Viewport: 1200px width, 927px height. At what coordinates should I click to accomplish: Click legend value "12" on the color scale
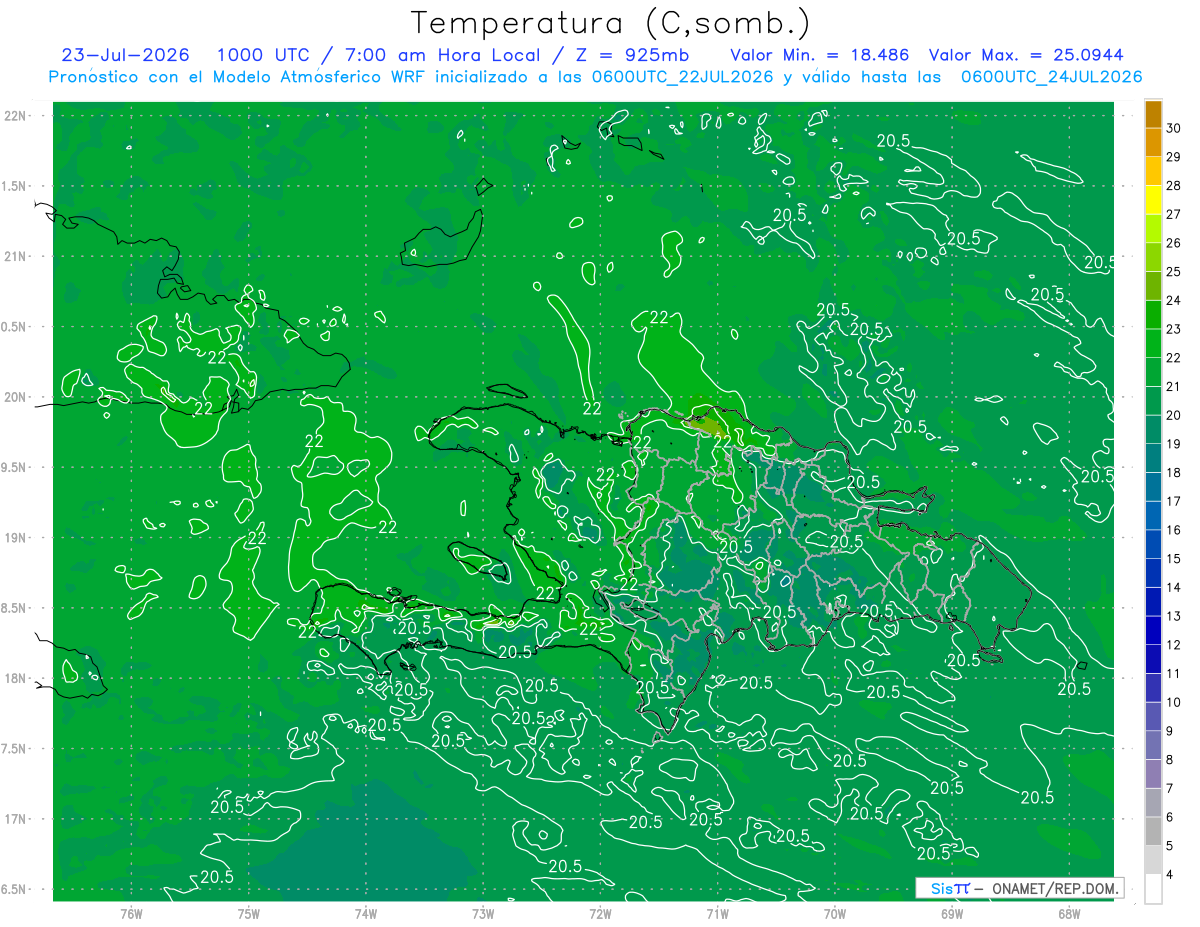tap(1174, 645)
